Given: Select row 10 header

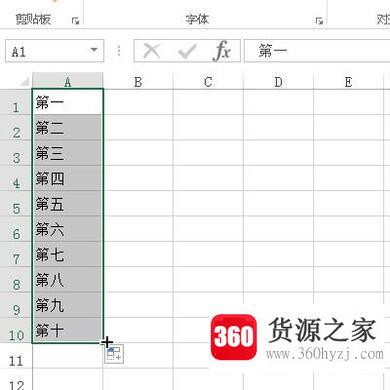Looking at the screenshot, I should tap(16, 330).
